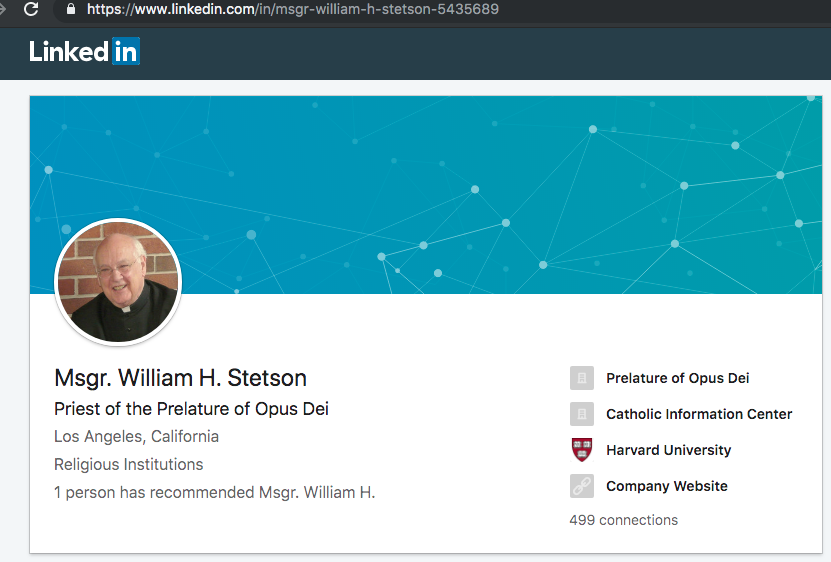This screenshot has width=831, height=562.
Task: Open the Harvard University link
Action: point(668,450)
